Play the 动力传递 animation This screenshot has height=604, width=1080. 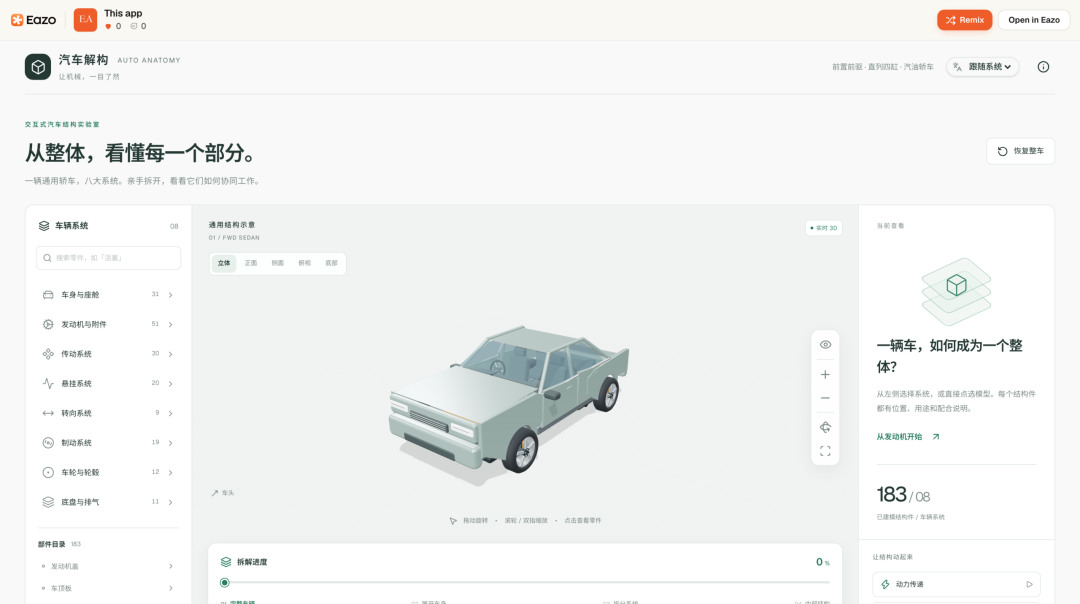956,584
